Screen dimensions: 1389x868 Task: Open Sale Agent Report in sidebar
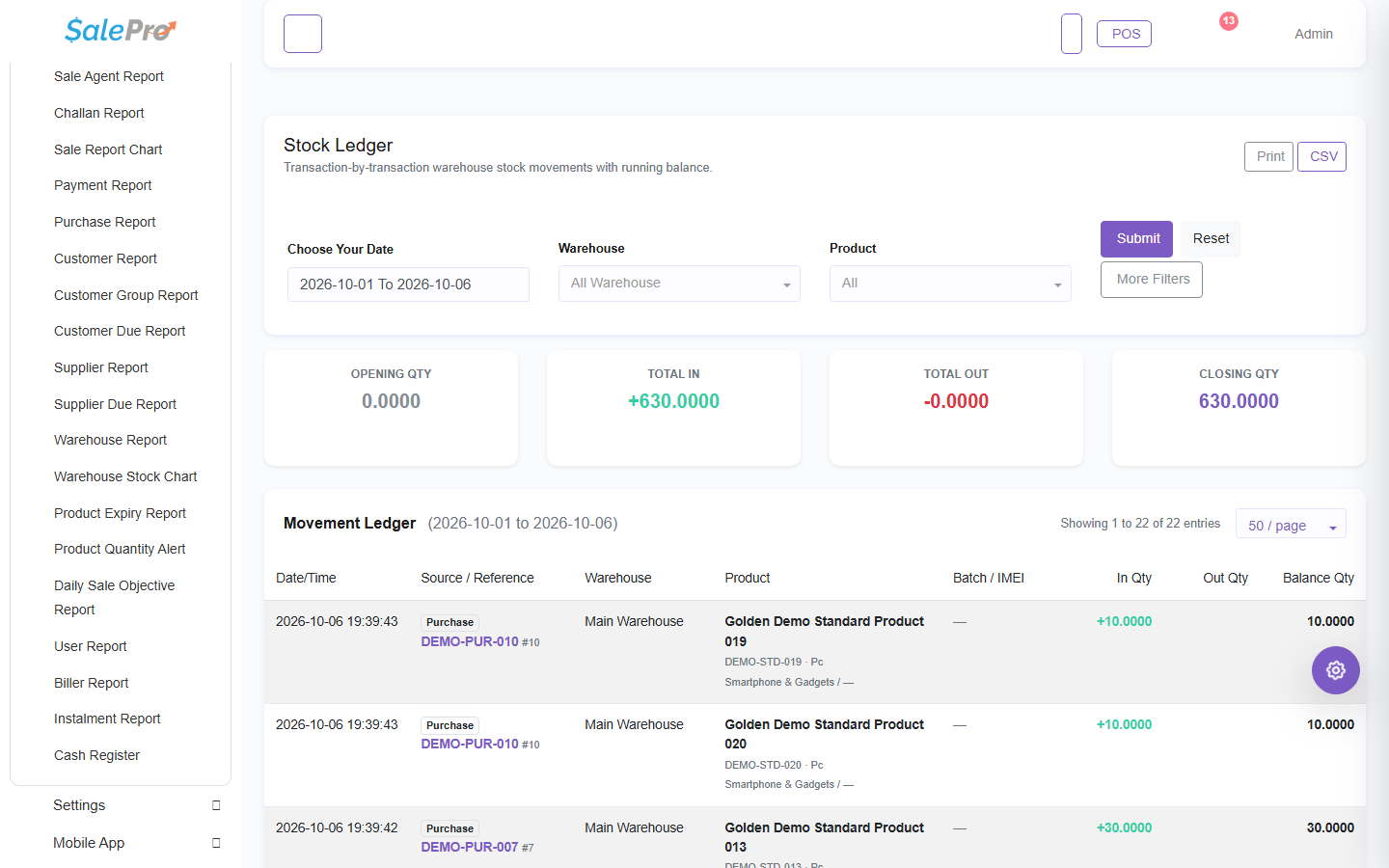pyautogui.click(x=109, y=76)
